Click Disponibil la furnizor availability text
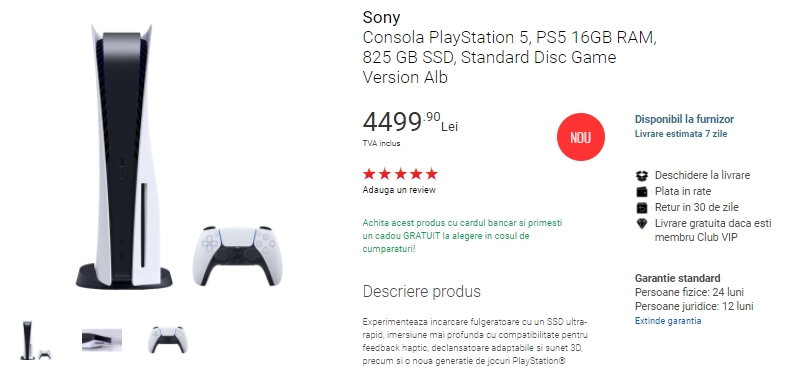The image size is (794, 370). point(684,119)
